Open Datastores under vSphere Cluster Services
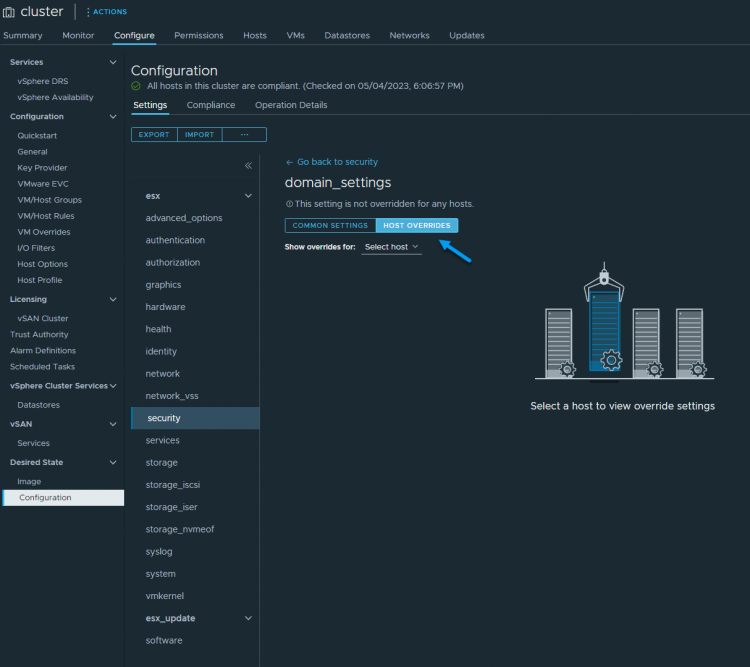 [38, 405]
